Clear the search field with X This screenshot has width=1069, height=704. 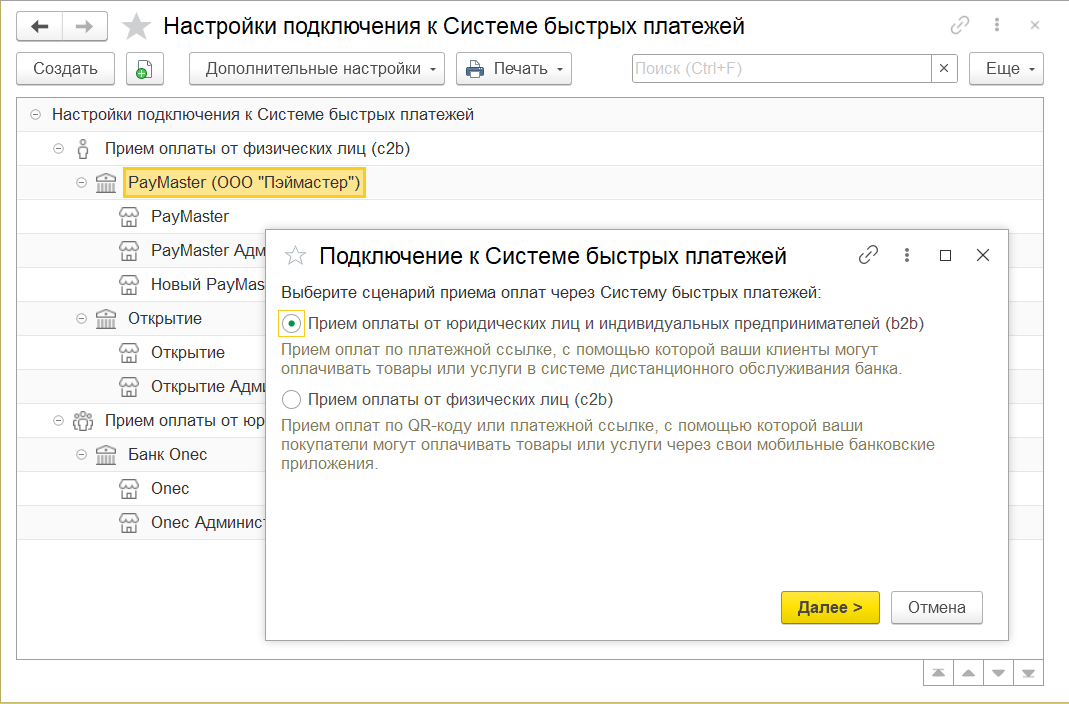pos(944,69)
